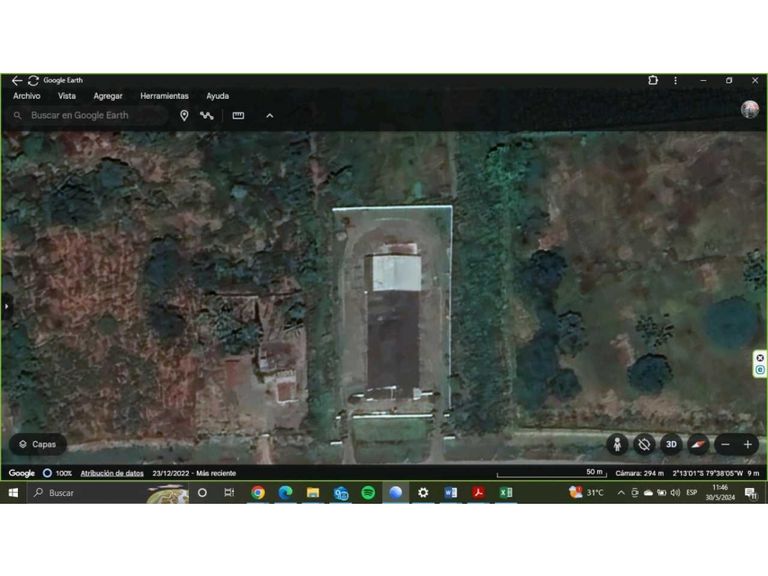Open Microsoft Edge from the taskbar
768x576 pixels.
tap(285, 493)
